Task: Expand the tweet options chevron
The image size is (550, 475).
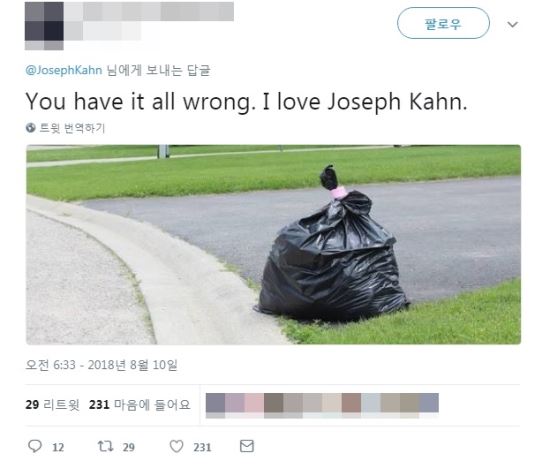Action: pos(512,24)
